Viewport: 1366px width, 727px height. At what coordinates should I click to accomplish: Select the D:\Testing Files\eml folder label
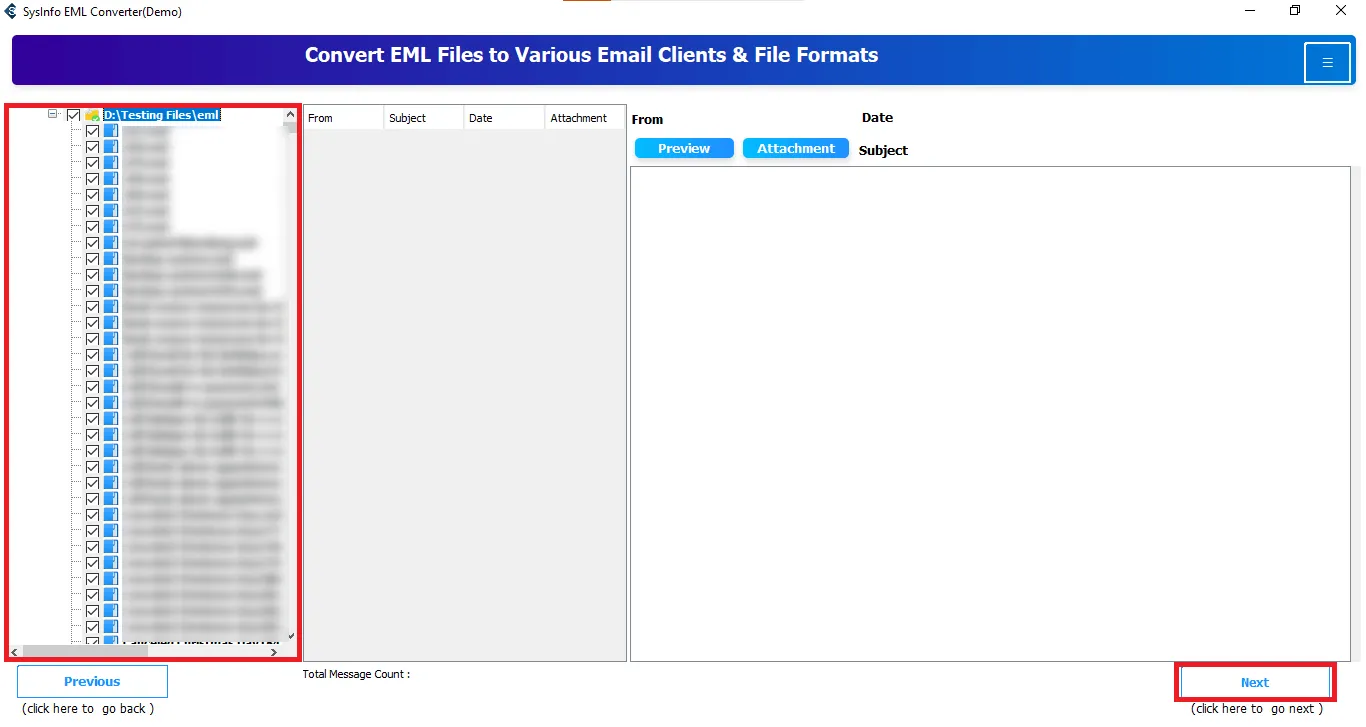coord(161,115)
